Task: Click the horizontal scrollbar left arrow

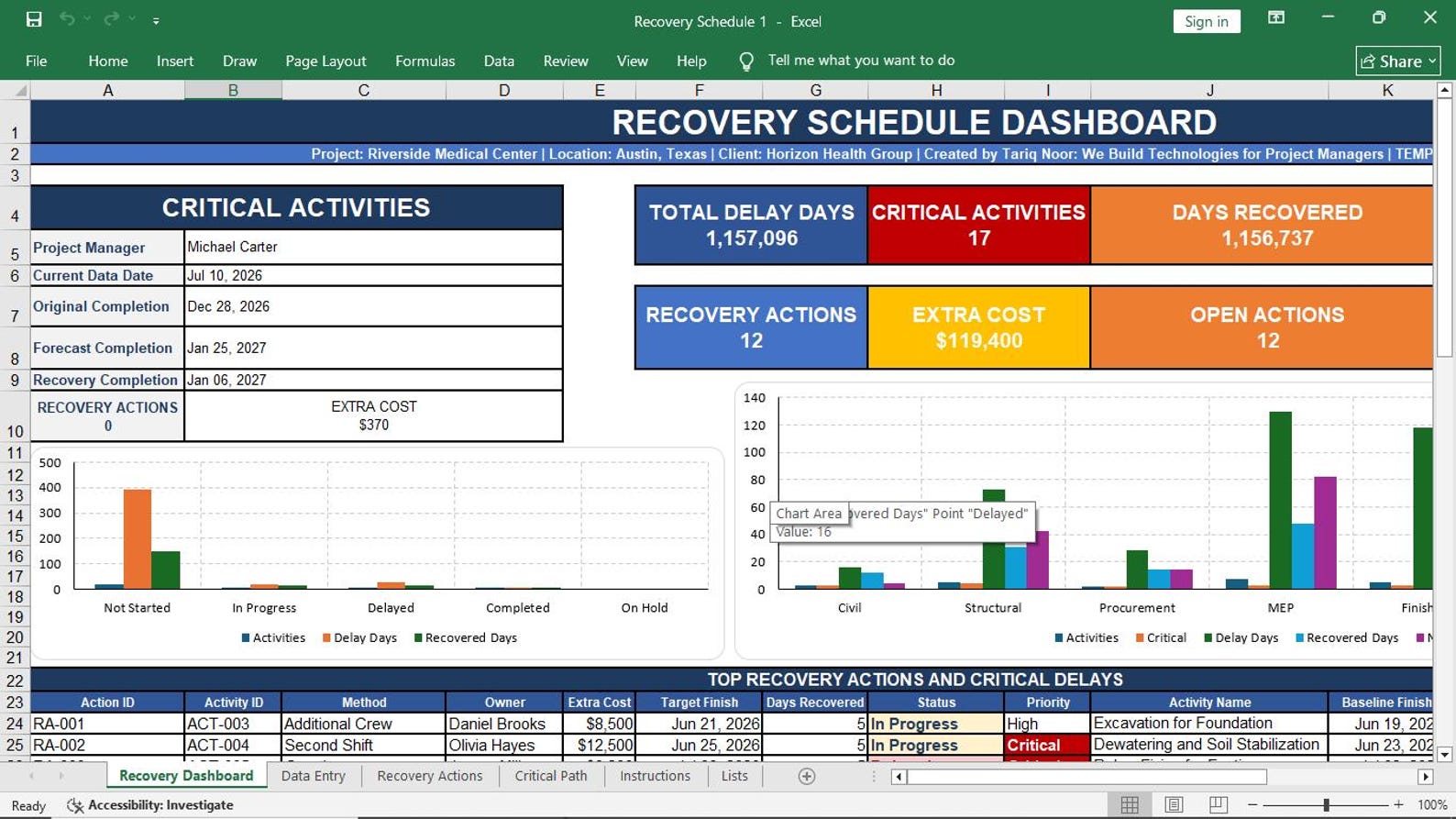Action: coord(899,777)
